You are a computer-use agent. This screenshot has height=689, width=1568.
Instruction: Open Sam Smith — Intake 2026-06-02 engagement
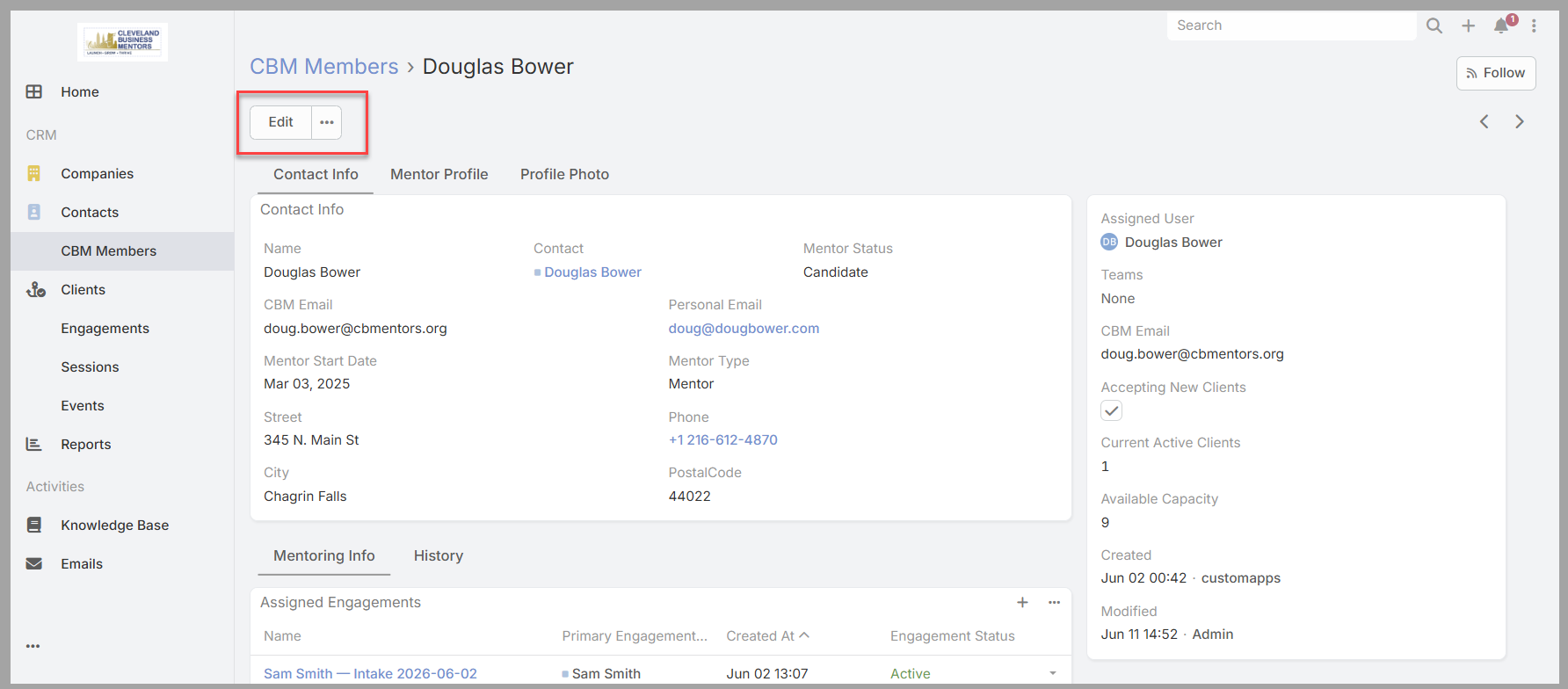(x=370, y=674)
